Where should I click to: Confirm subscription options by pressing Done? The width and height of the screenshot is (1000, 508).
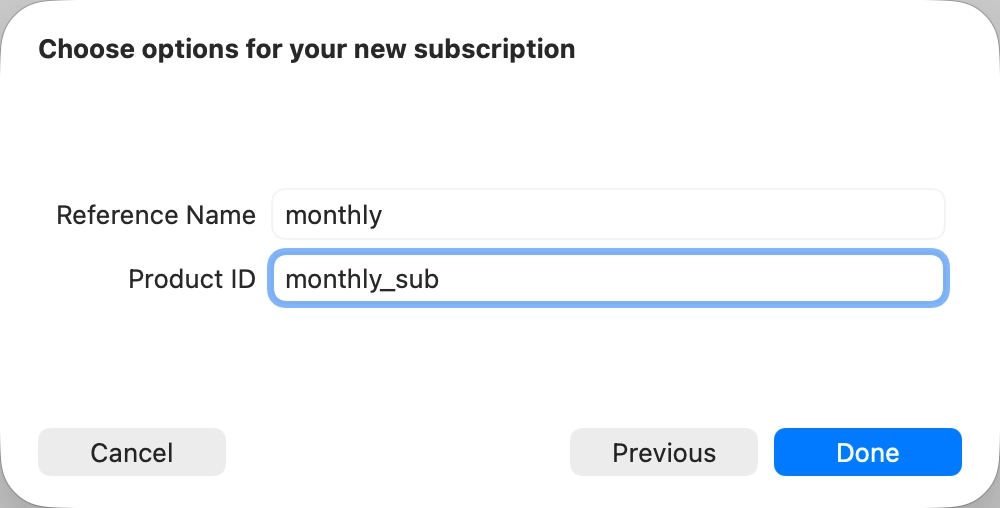coord(867,452)
